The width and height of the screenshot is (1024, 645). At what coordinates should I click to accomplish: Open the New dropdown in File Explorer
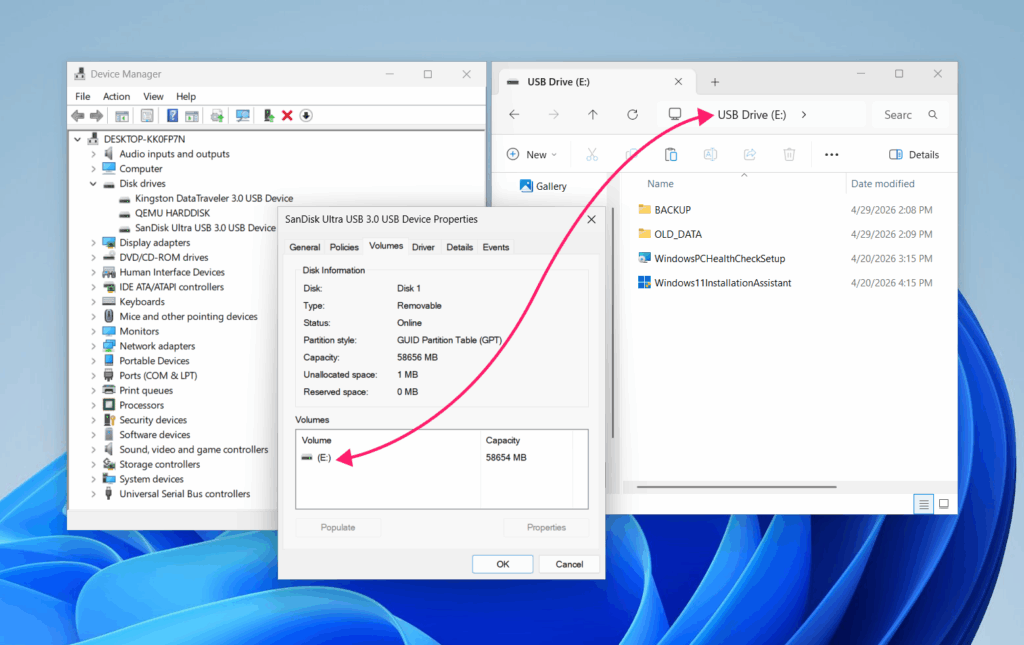coord(532,155)
